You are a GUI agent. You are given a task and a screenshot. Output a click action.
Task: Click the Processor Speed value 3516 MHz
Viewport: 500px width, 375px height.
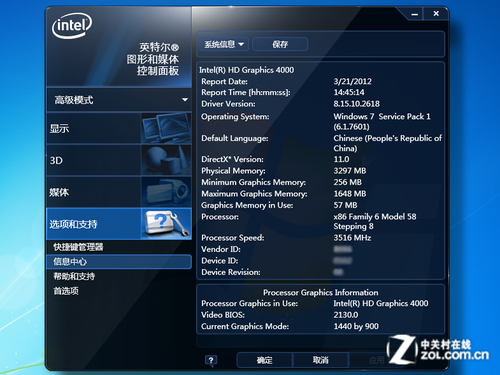click(352, 238)
